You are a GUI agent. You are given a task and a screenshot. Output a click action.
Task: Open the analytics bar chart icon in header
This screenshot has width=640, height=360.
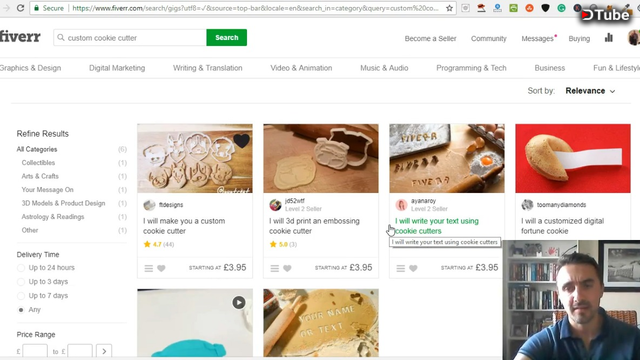609,38
